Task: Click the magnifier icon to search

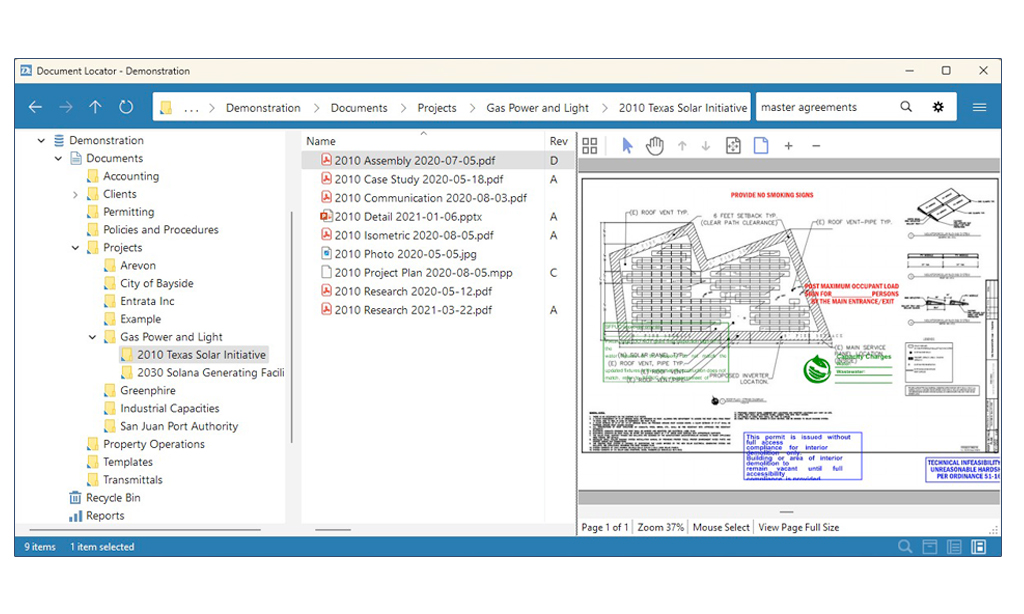Action: [x=906, y=106]
